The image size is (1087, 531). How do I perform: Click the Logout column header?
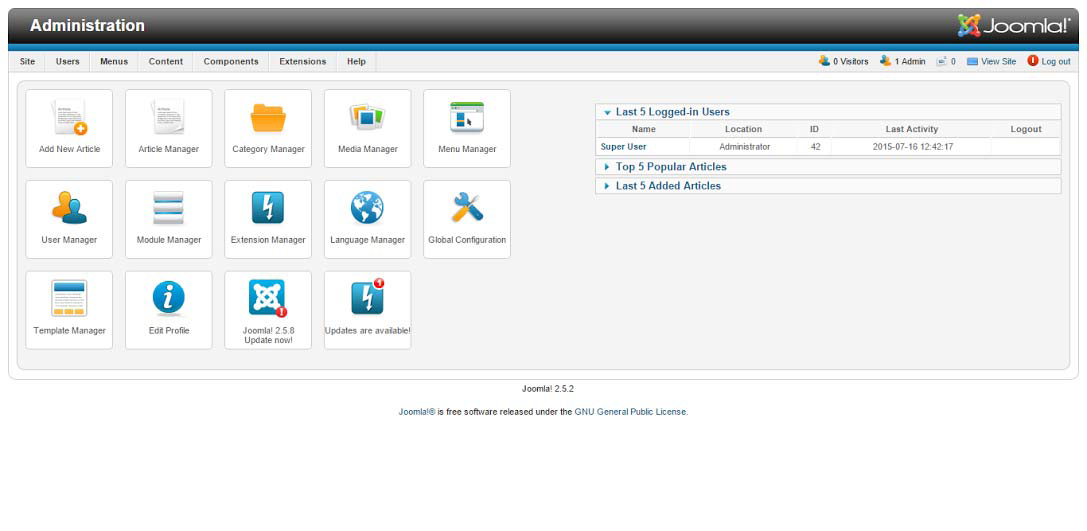pos(1026,129)
